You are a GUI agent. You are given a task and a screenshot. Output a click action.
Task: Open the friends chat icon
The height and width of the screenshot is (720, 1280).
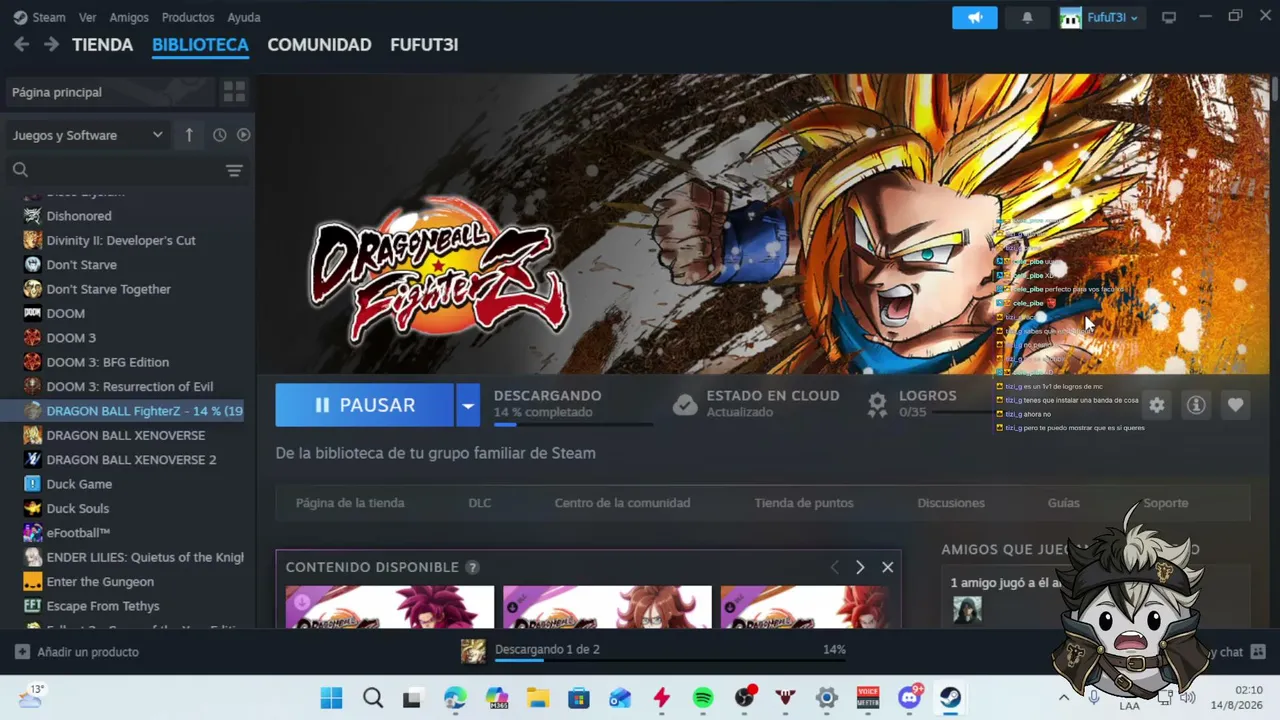click(1258, 652)
